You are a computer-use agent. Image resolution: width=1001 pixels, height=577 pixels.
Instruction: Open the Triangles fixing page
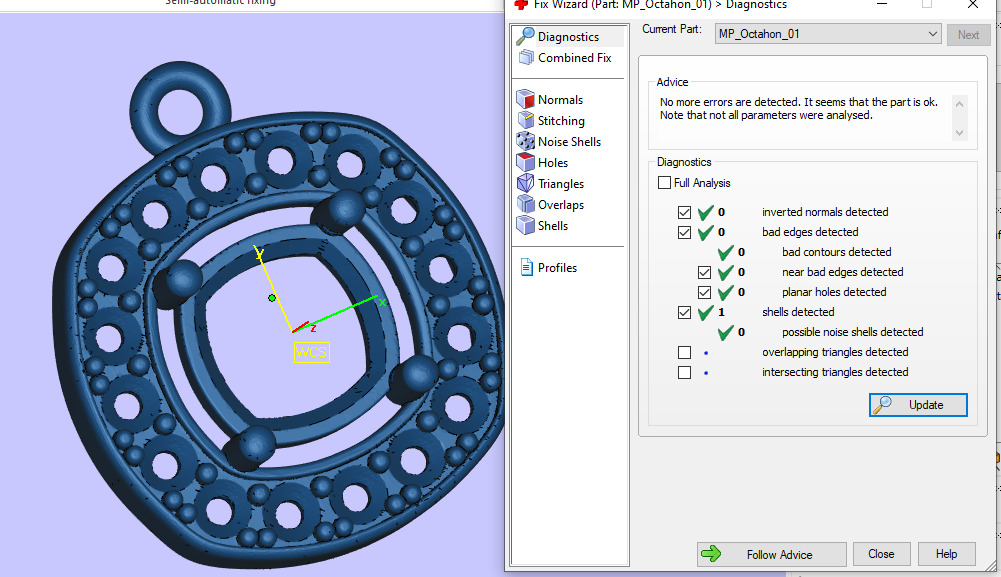[551, 184]
